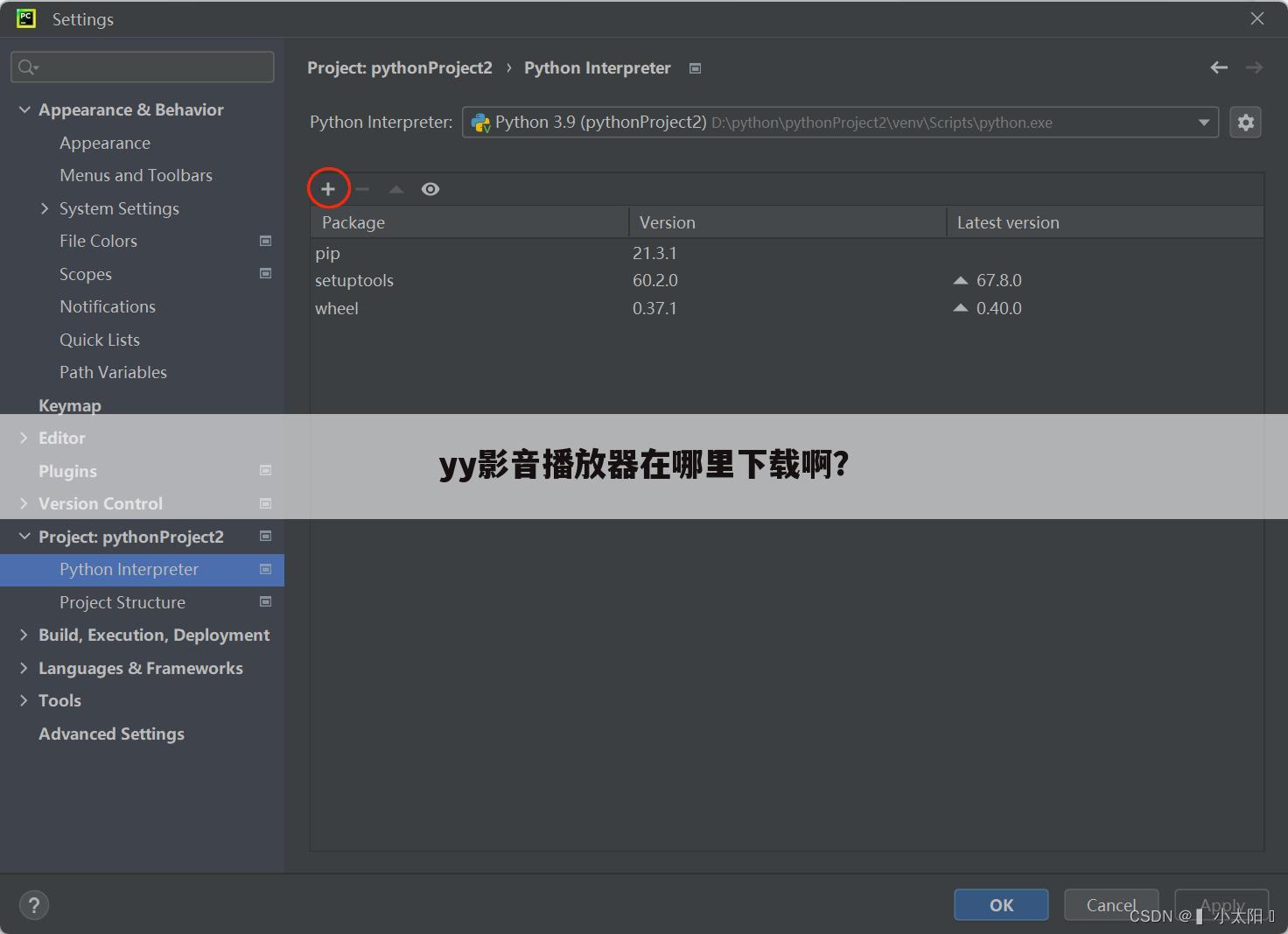The height and width of the screenshot is (934, 1288).
Task: Open Keymap settings
Action: (x=70, y=405)
